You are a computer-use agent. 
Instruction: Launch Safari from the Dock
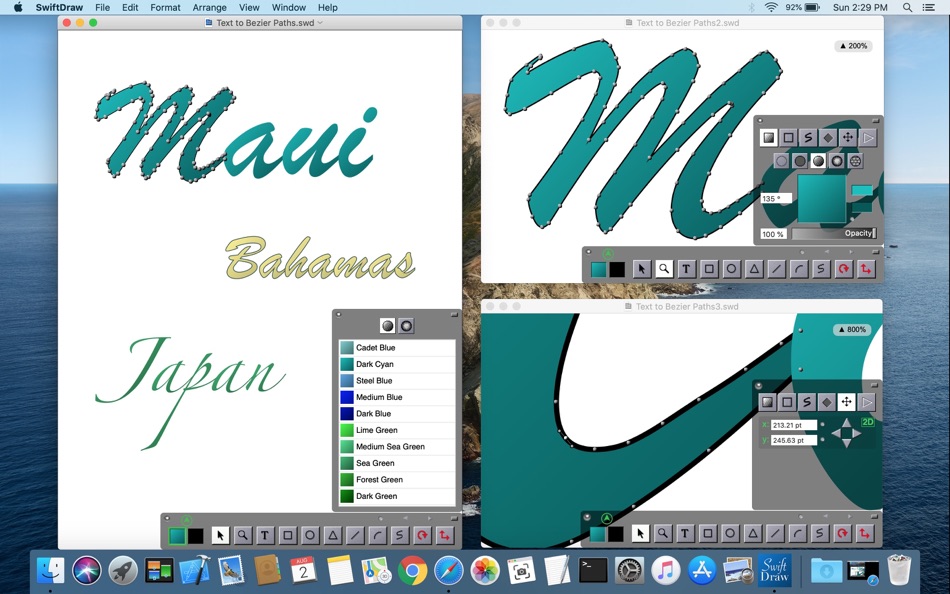pyautogui.click(x=448, y=570)
